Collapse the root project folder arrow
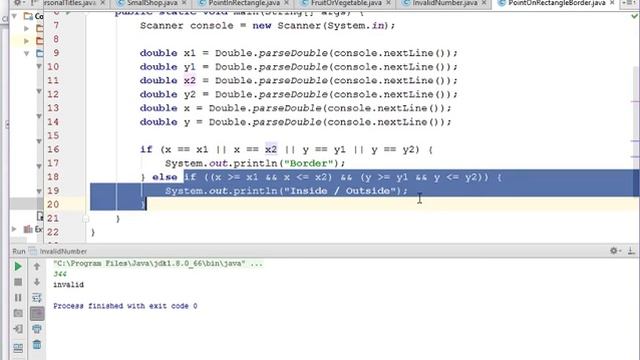The image size is (640, 360). tap(15, 16)
